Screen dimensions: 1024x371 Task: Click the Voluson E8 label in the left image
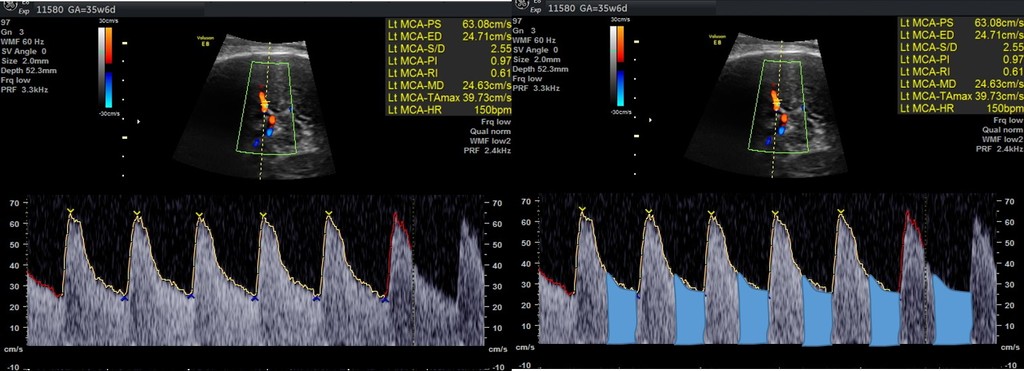pyautogui.click(x=206, y=40)
